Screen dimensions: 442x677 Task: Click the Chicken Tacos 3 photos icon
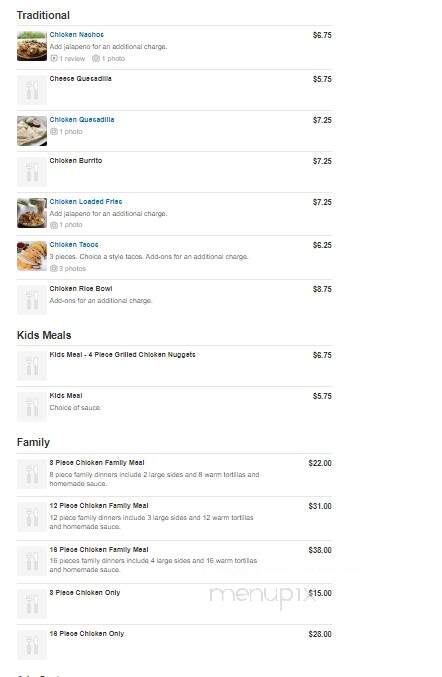(54, 269)
